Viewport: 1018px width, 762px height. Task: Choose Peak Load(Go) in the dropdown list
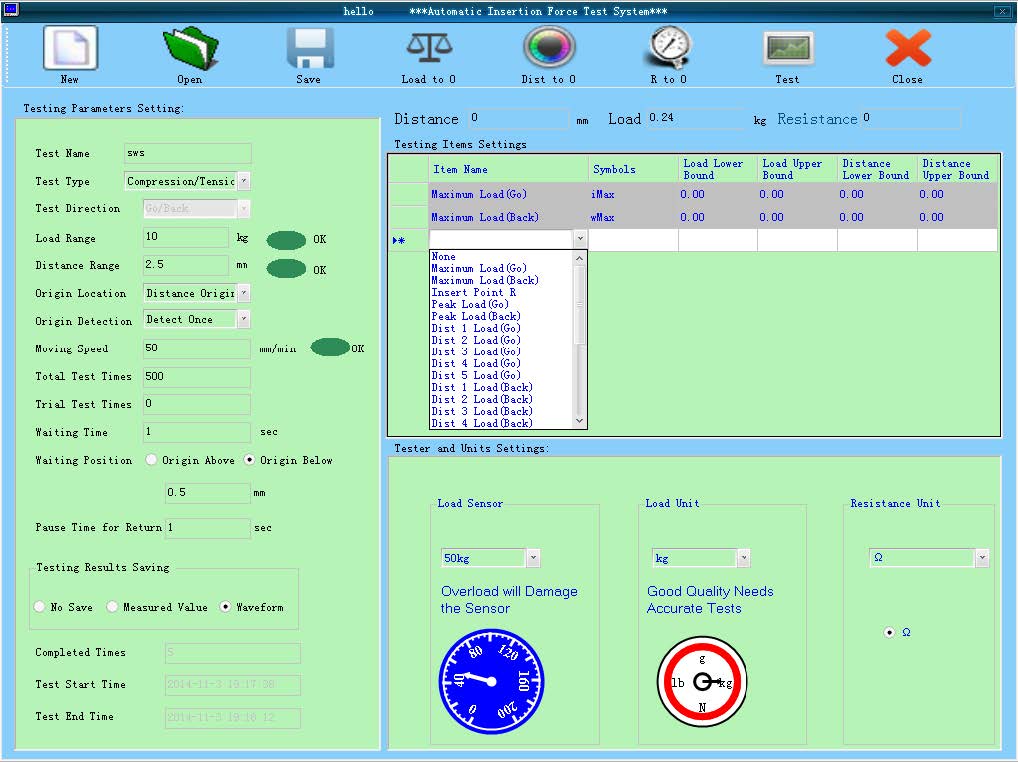[x=470, y=304]
